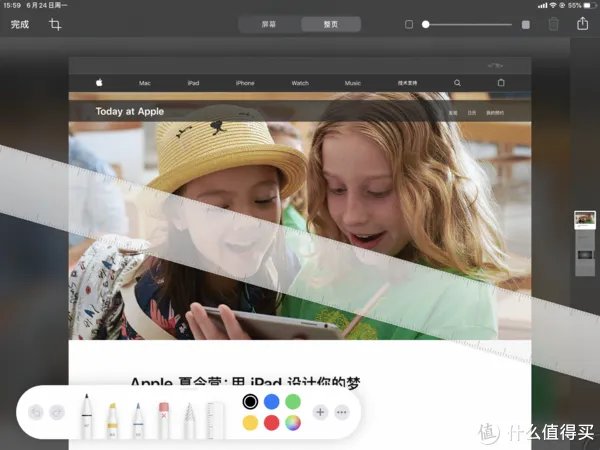
Task: Switch to the 屏幕 tab
Action: (x=269, y=24)
